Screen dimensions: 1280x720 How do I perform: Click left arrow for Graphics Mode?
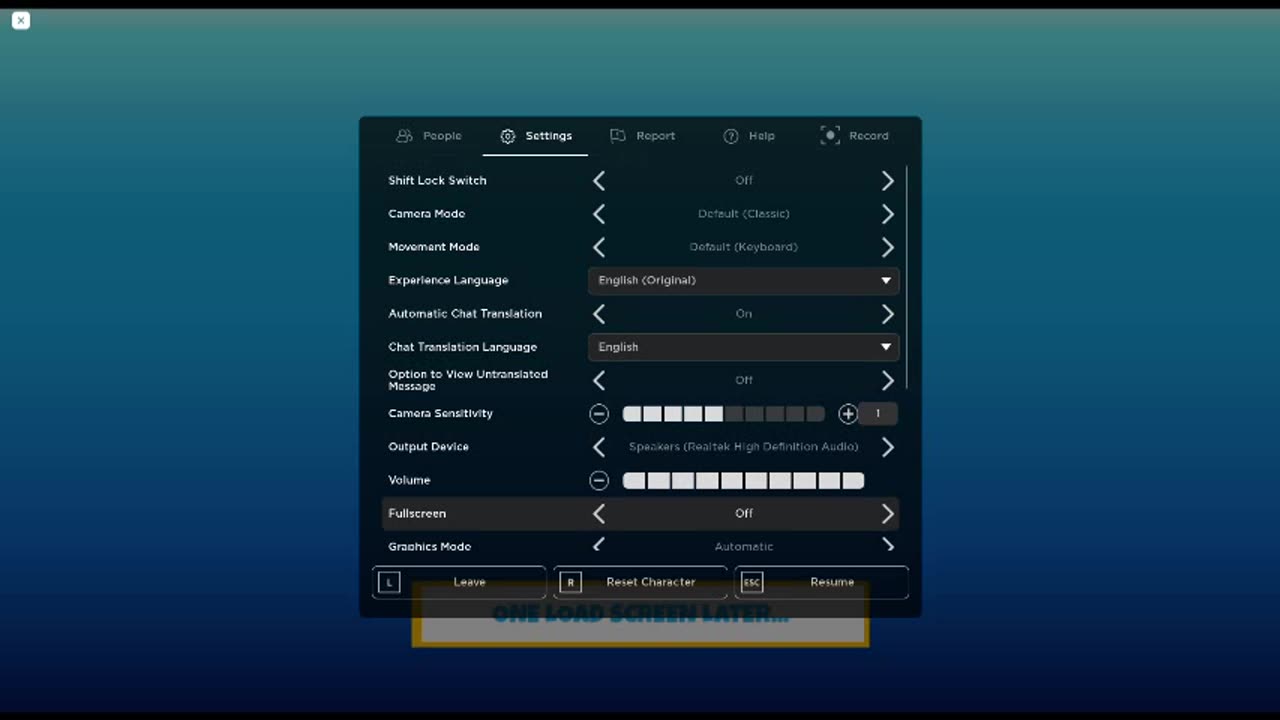point(599,546)
